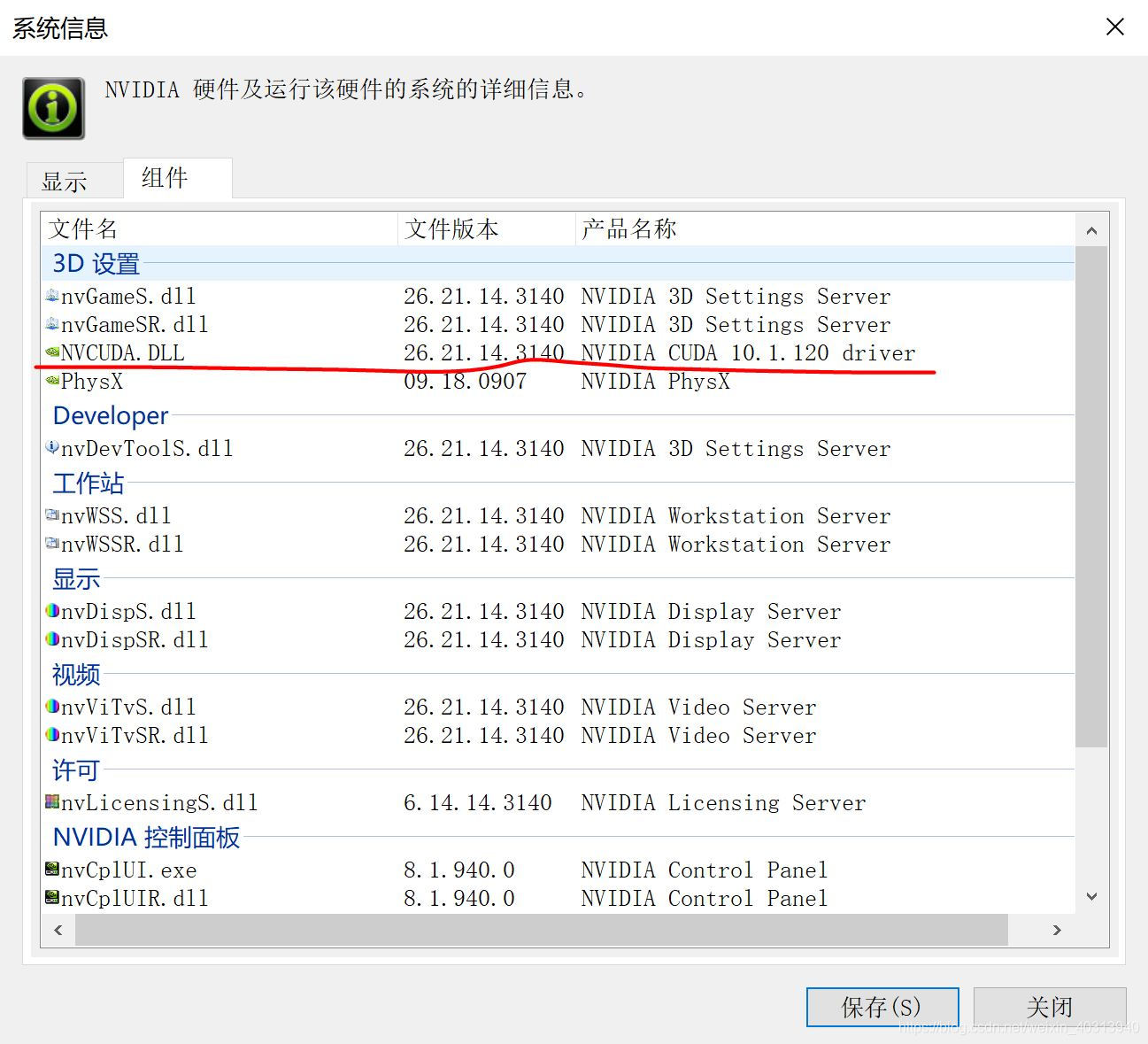Viewport: 1148px width, 1044px height.
Task: Click nvCplUI.exe version 8.1.940.0
Action: point(459,870)
